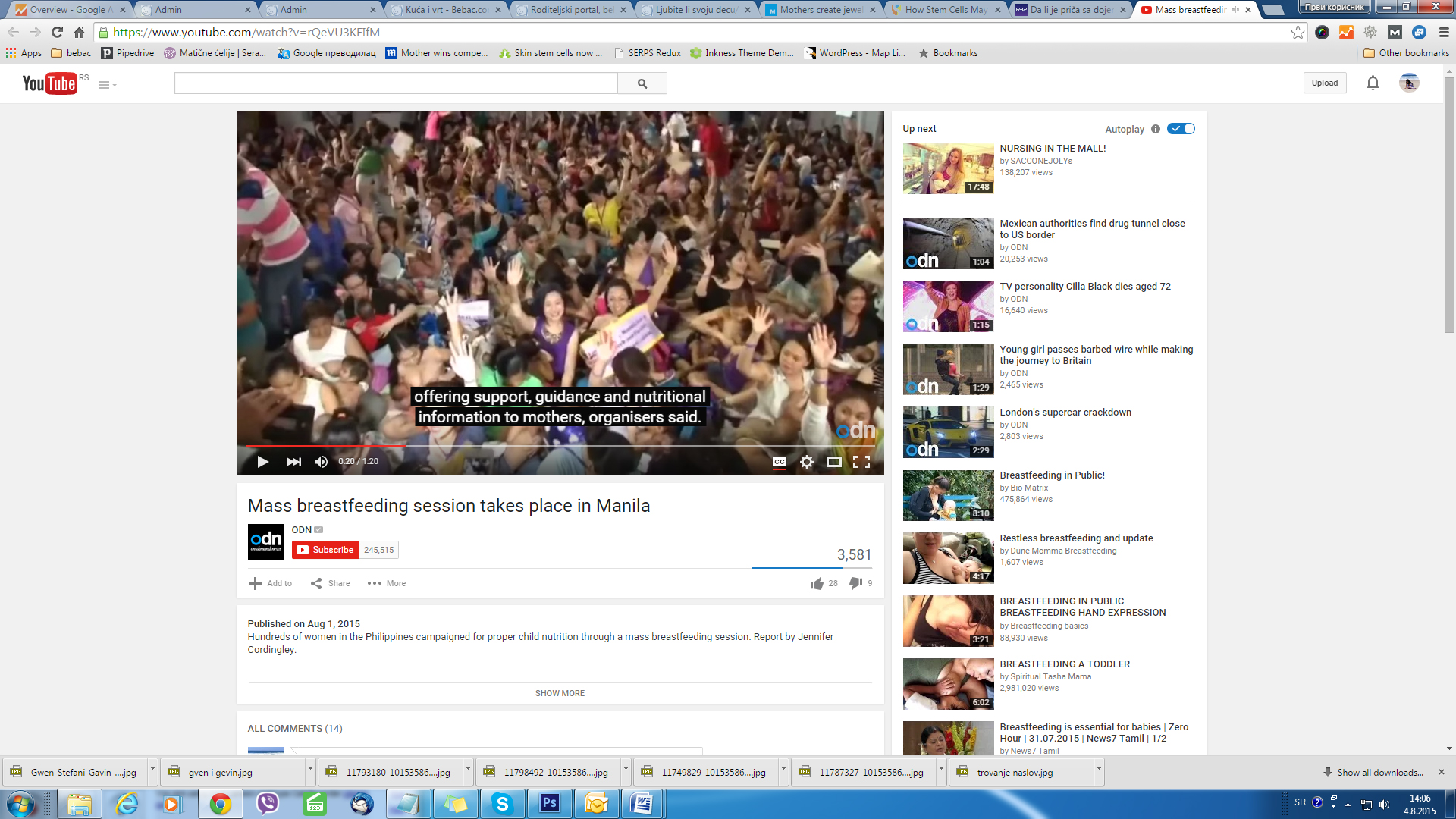Switch to the Mothers create jewel tab
The height and width of the screenshot is (819, 1456).
821,10
